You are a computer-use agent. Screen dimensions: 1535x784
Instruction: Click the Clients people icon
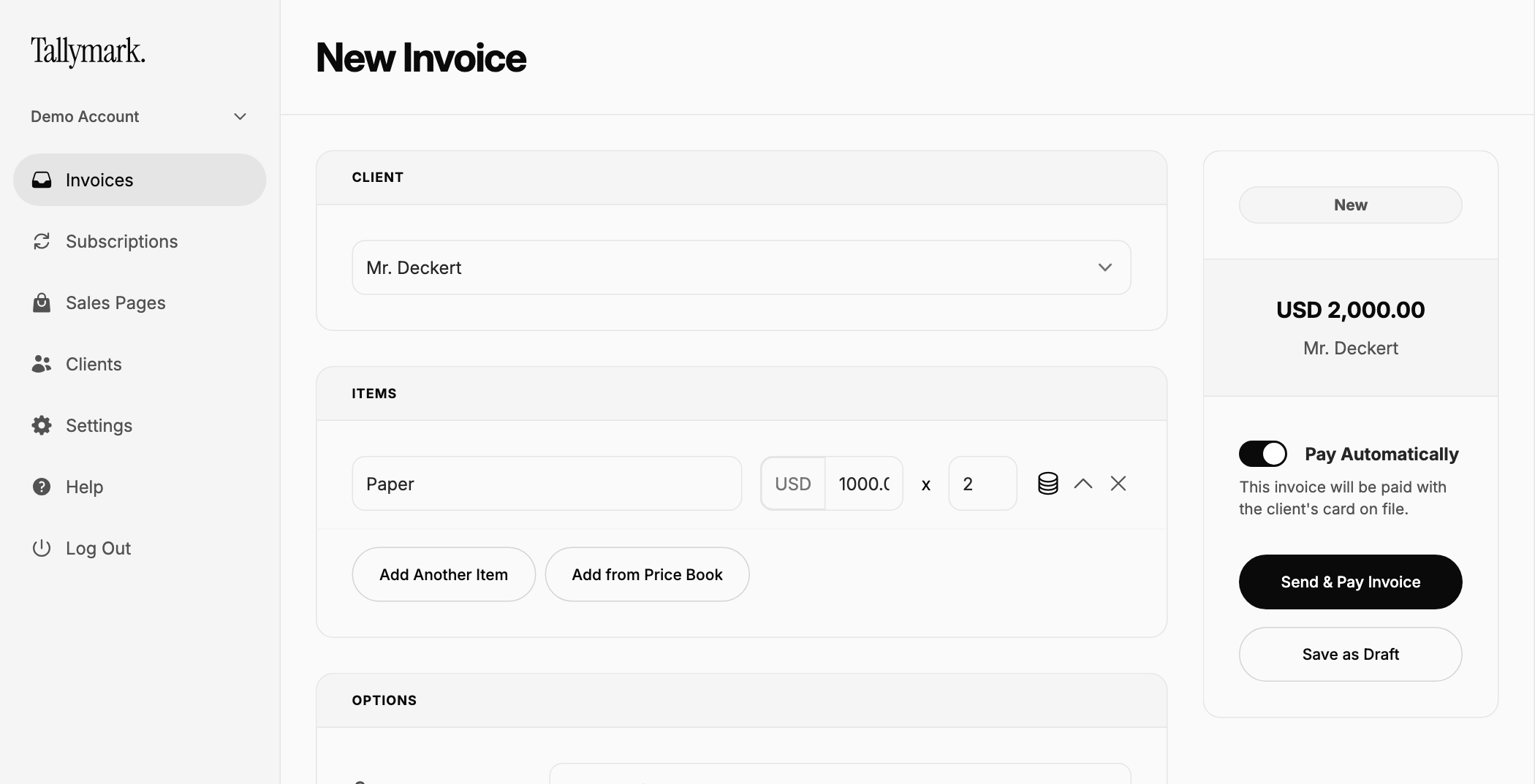pyautogui.click(x=42, y=364)
